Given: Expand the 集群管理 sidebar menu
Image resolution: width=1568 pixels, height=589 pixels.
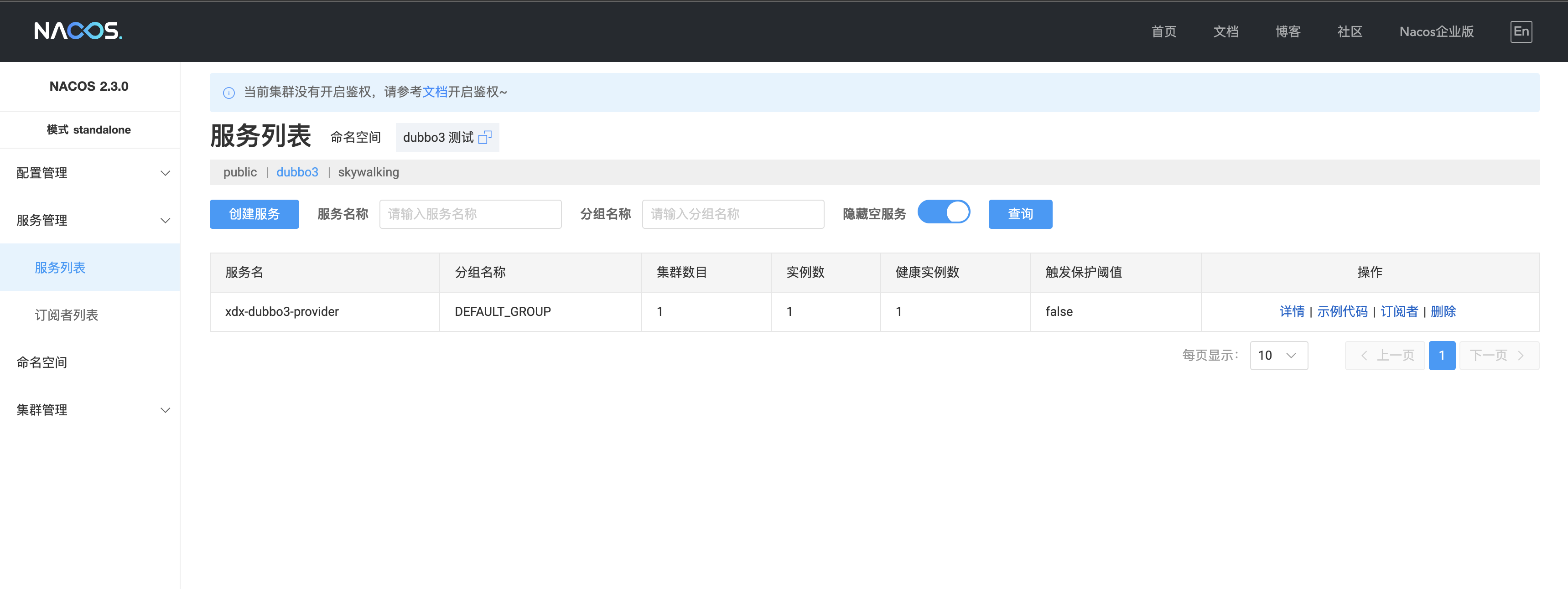Looking at the screenshot, I should point(90,409).
